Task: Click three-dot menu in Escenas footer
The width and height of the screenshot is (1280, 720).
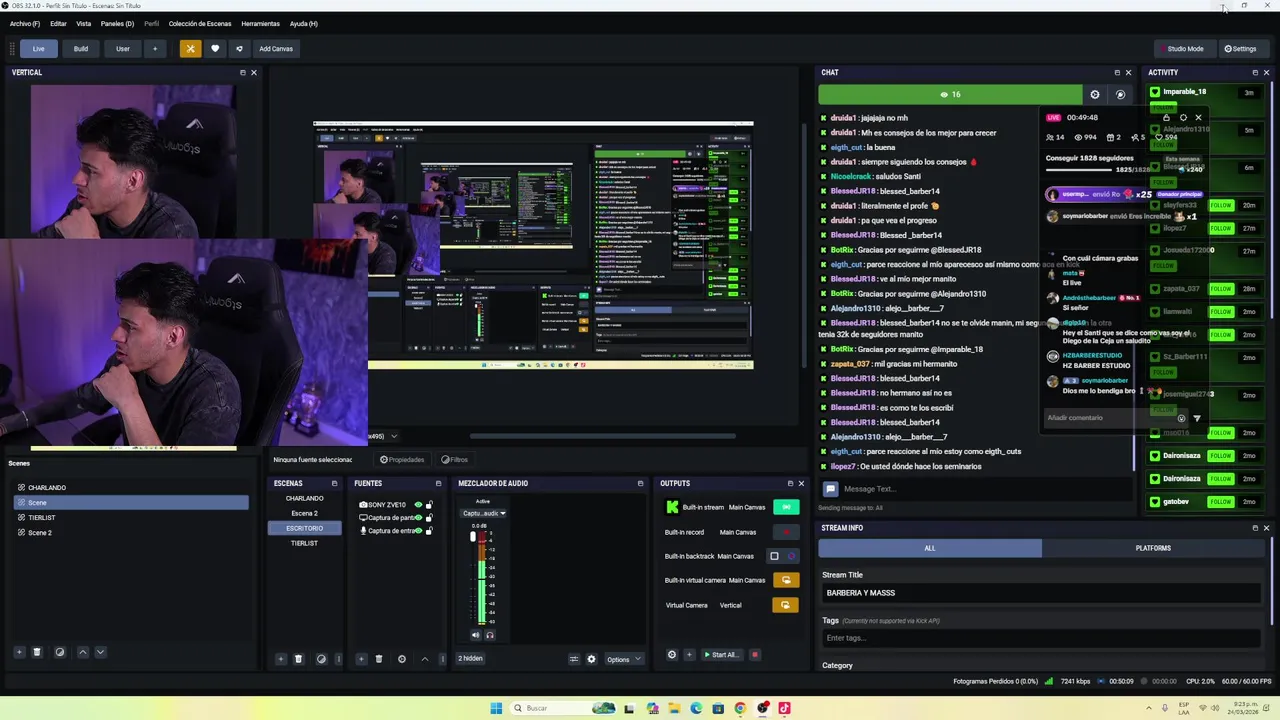Action: tap(338, 659)
